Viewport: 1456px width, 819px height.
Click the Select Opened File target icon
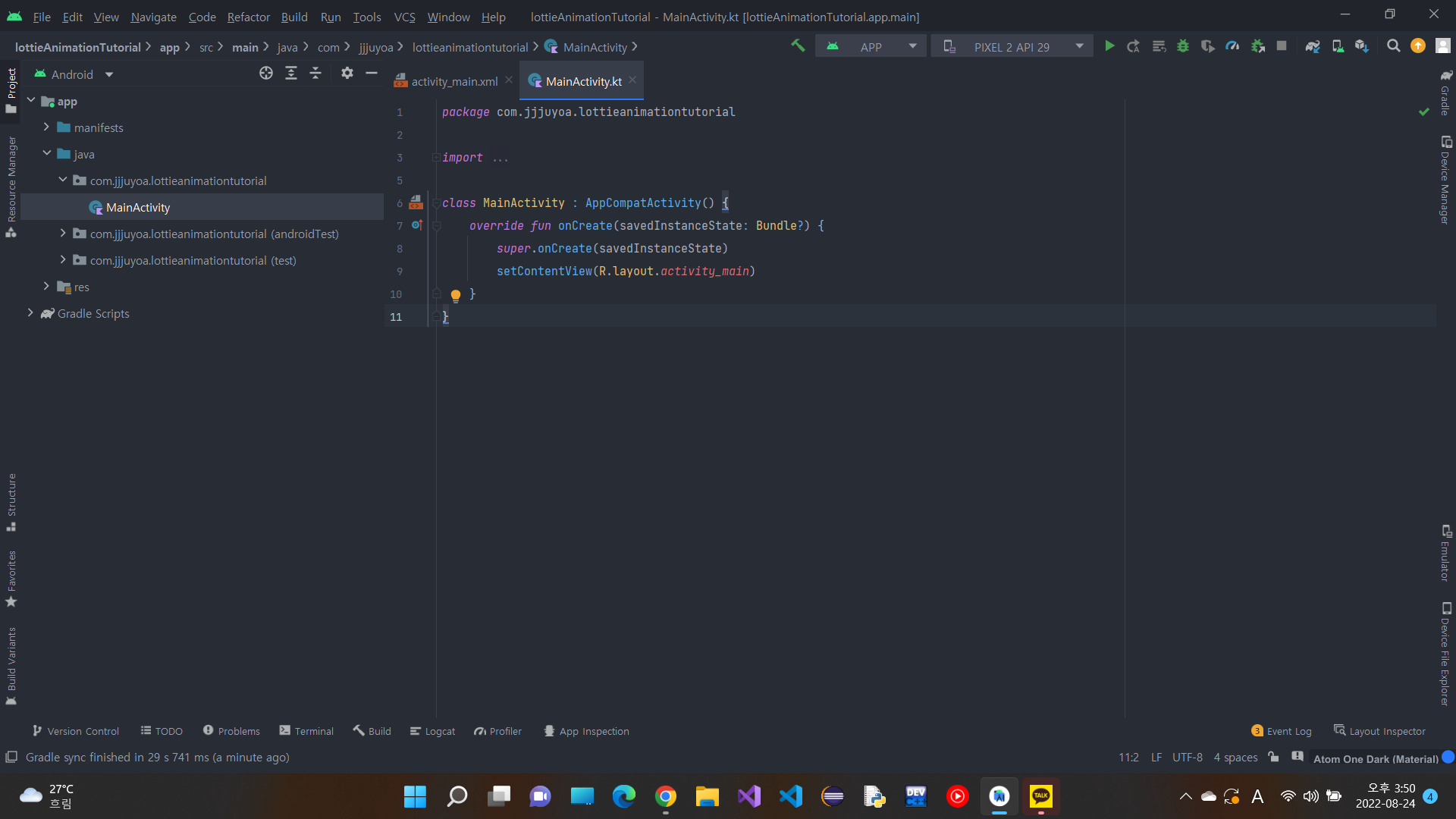tap(266, 73)
